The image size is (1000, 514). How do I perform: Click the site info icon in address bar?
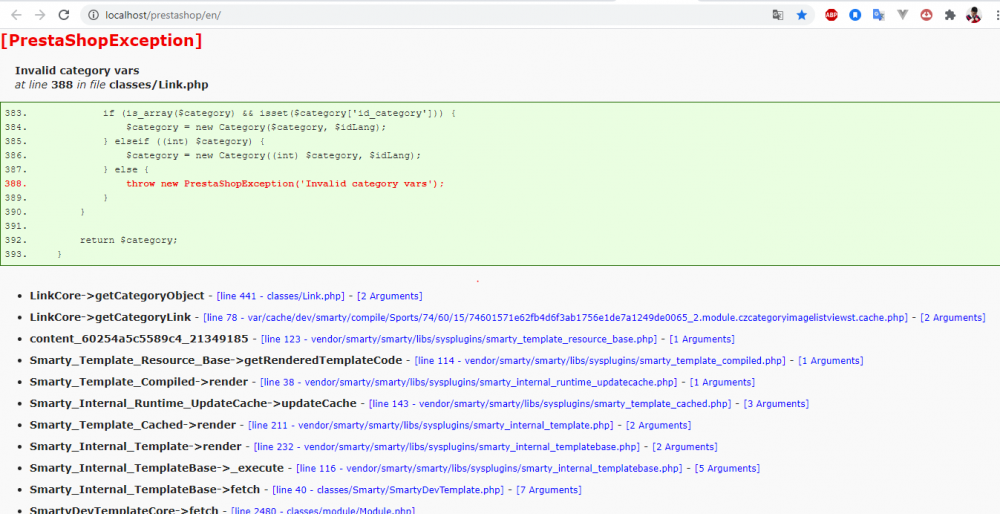pyautogui.click(x=93, y=15)
